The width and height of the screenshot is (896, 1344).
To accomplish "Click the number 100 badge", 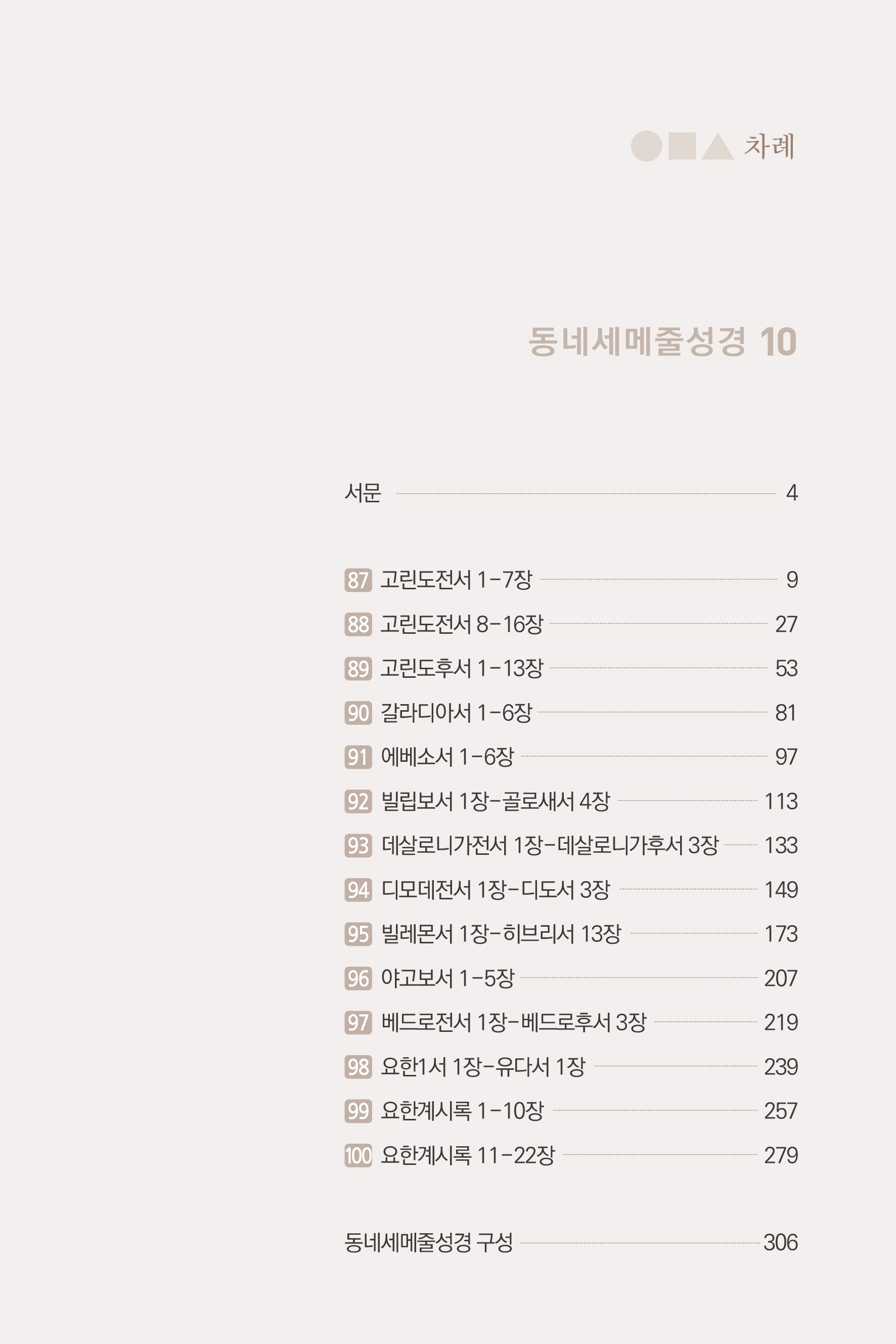I will (359, 1155).
